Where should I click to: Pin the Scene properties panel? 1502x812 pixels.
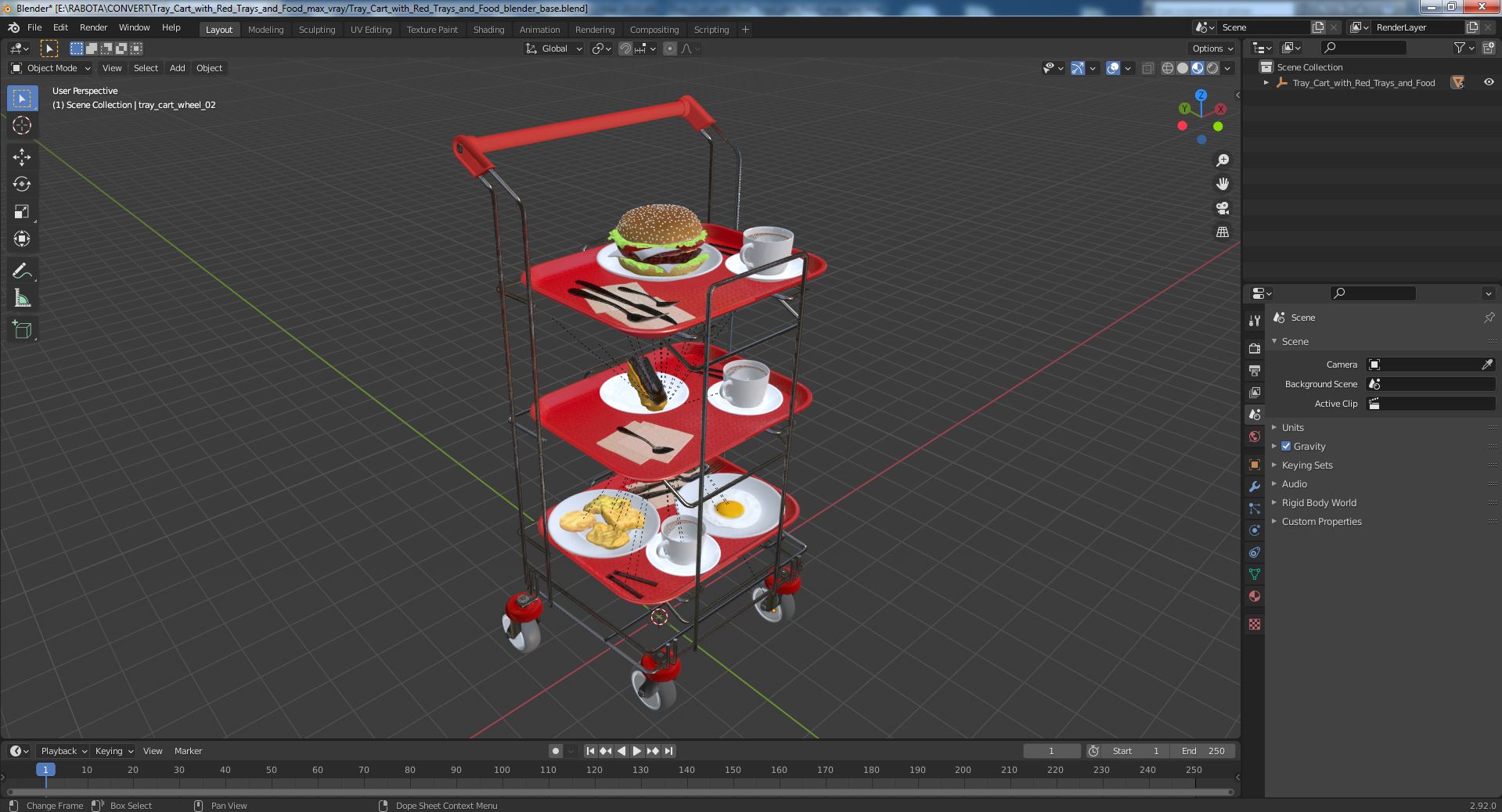(1489, 318)
